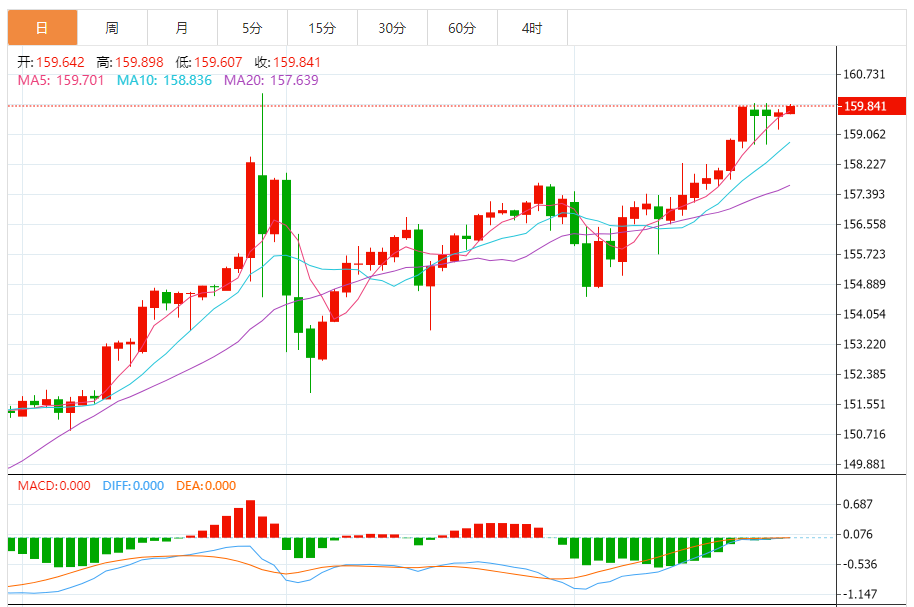Click the high price value 159.898

tap(139, 62)
